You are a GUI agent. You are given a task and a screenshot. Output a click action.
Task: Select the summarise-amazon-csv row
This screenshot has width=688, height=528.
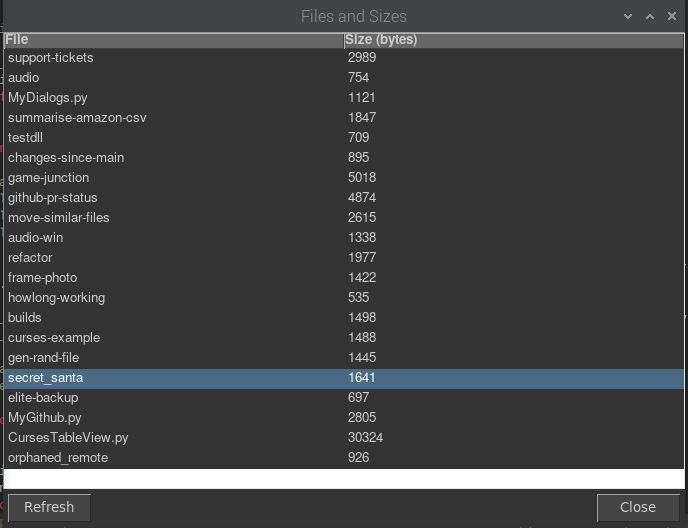(x=344, y=118)
